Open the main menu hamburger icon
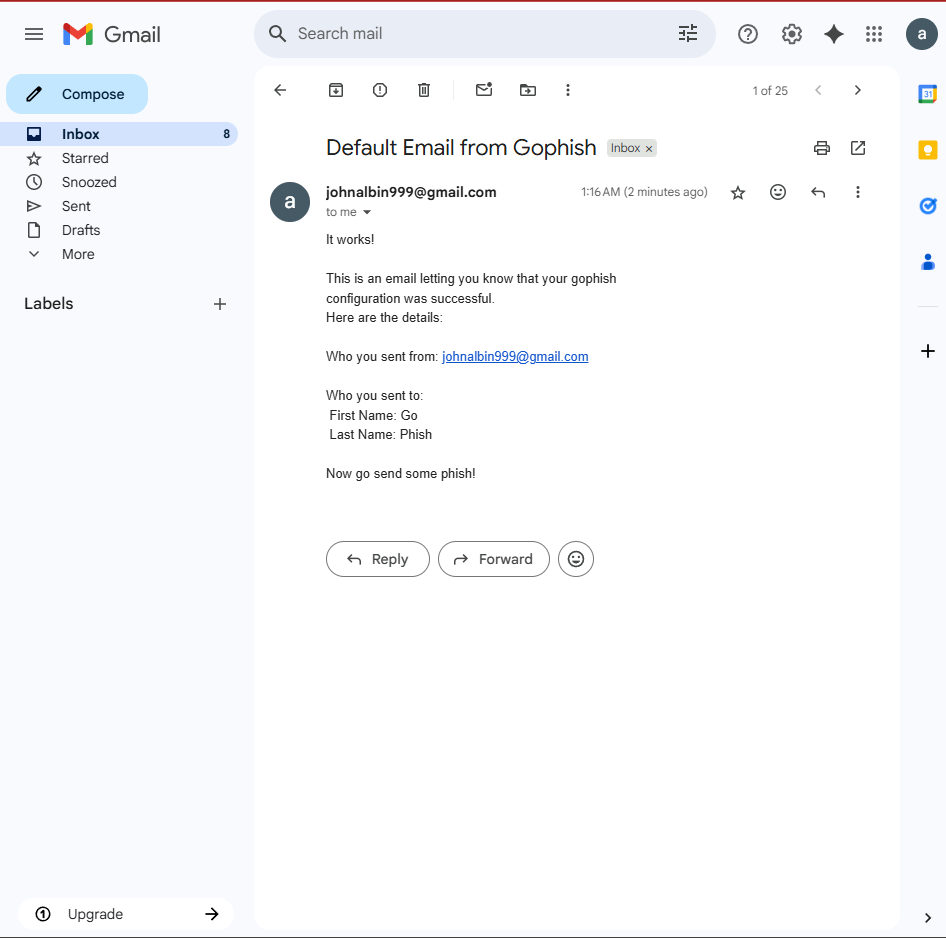This screenshot has height=938, width=946. pyautogui.click(x=34, y=34)
